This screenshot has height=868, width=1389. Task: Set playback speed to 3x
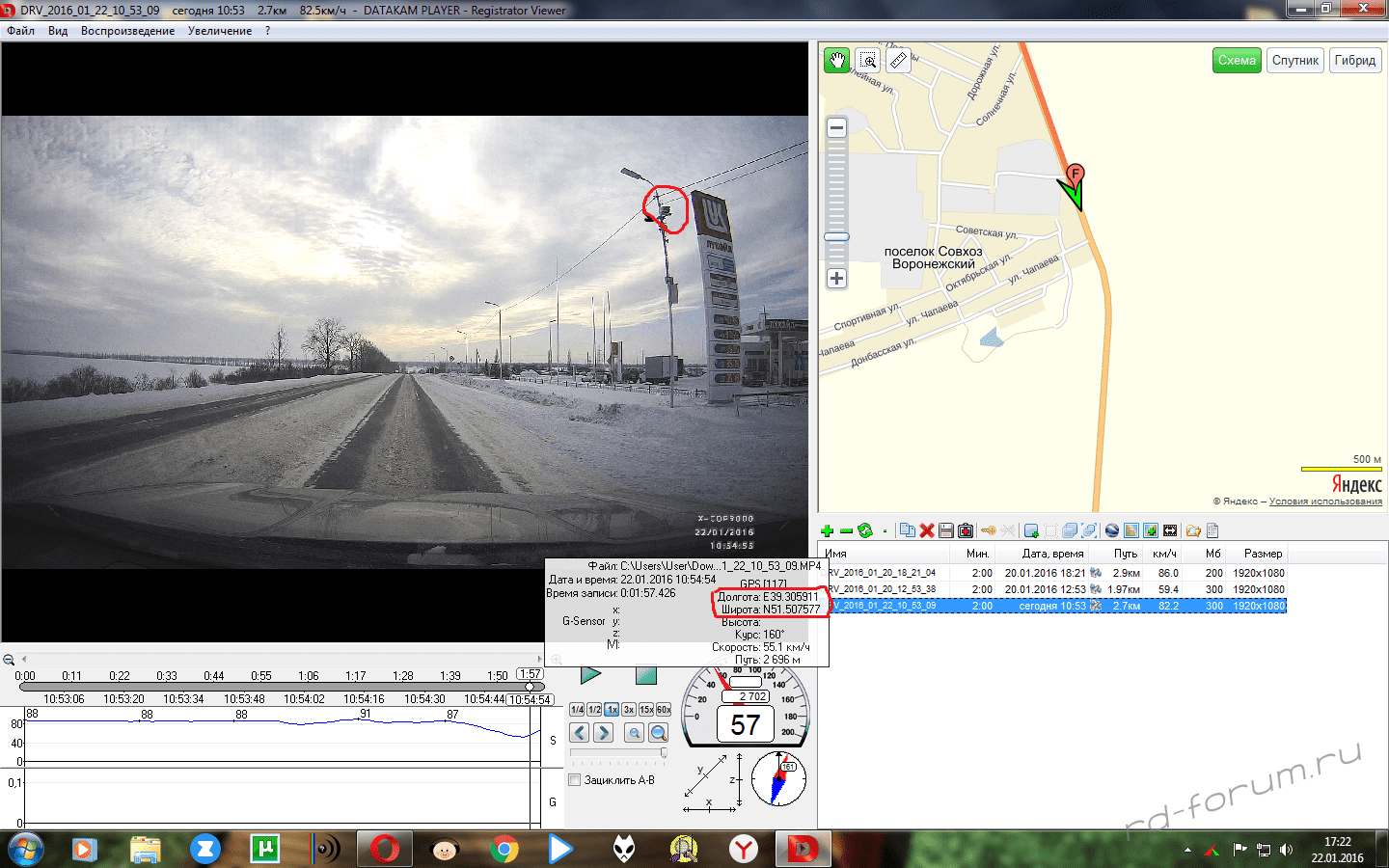tap(629, 710)
